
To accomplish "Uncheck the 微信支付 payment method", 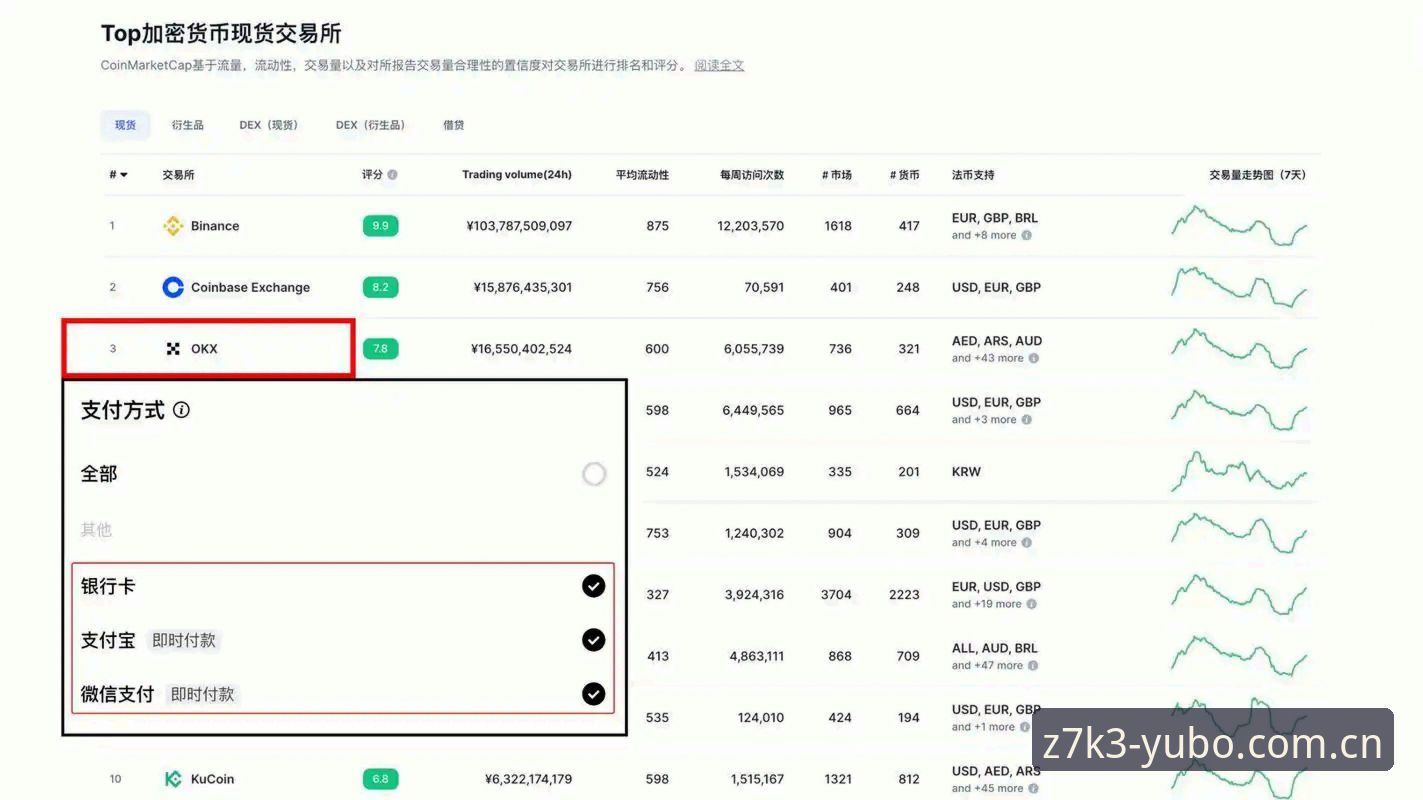I will coord(594,694).
